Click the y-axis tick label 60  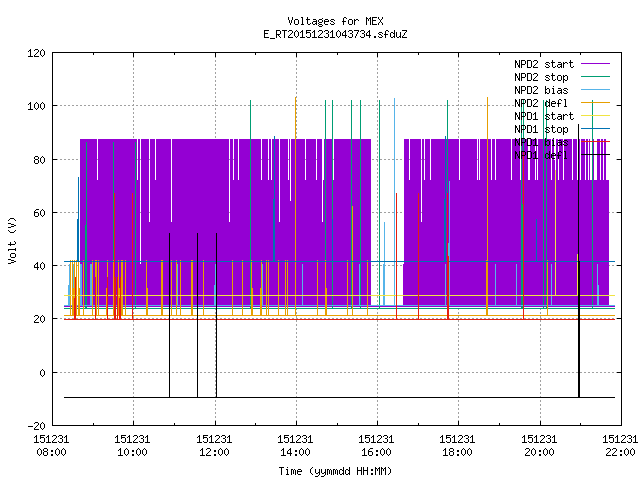(40, 213)
